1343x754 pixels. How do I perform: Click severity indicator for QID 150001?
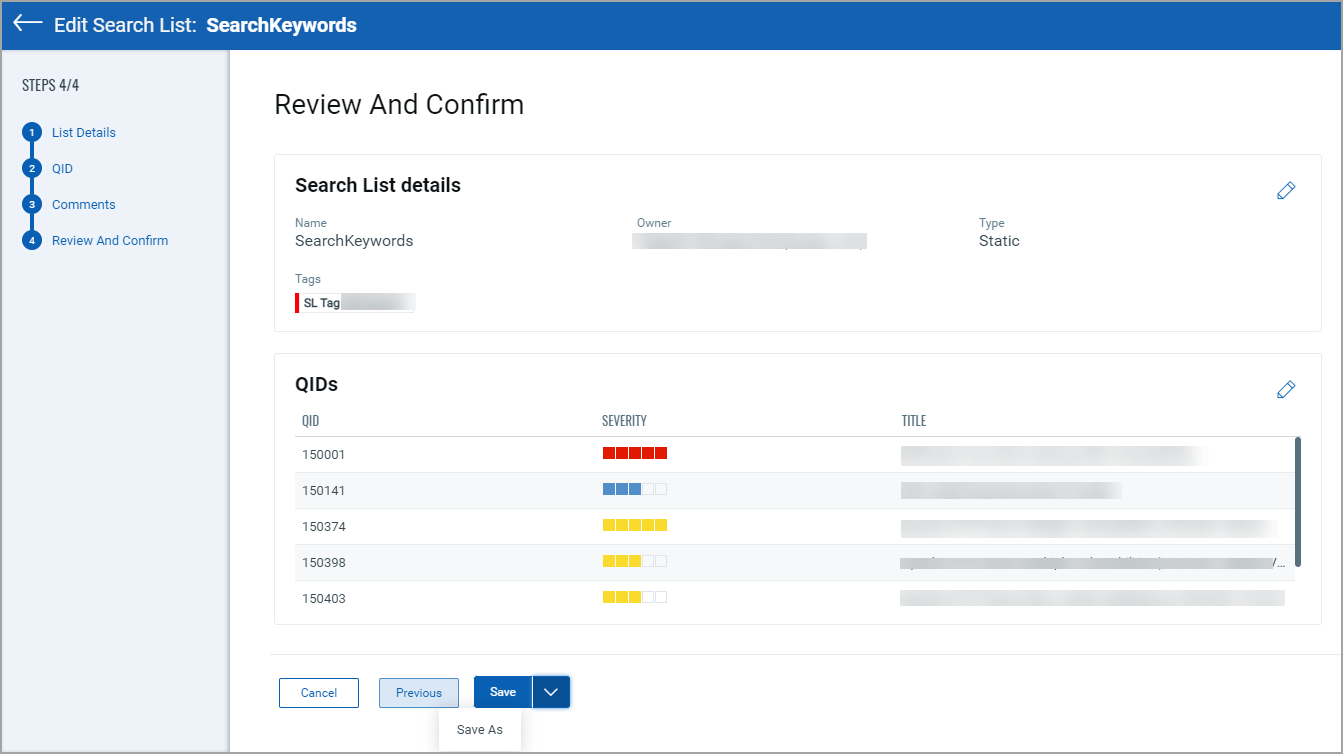634,453
